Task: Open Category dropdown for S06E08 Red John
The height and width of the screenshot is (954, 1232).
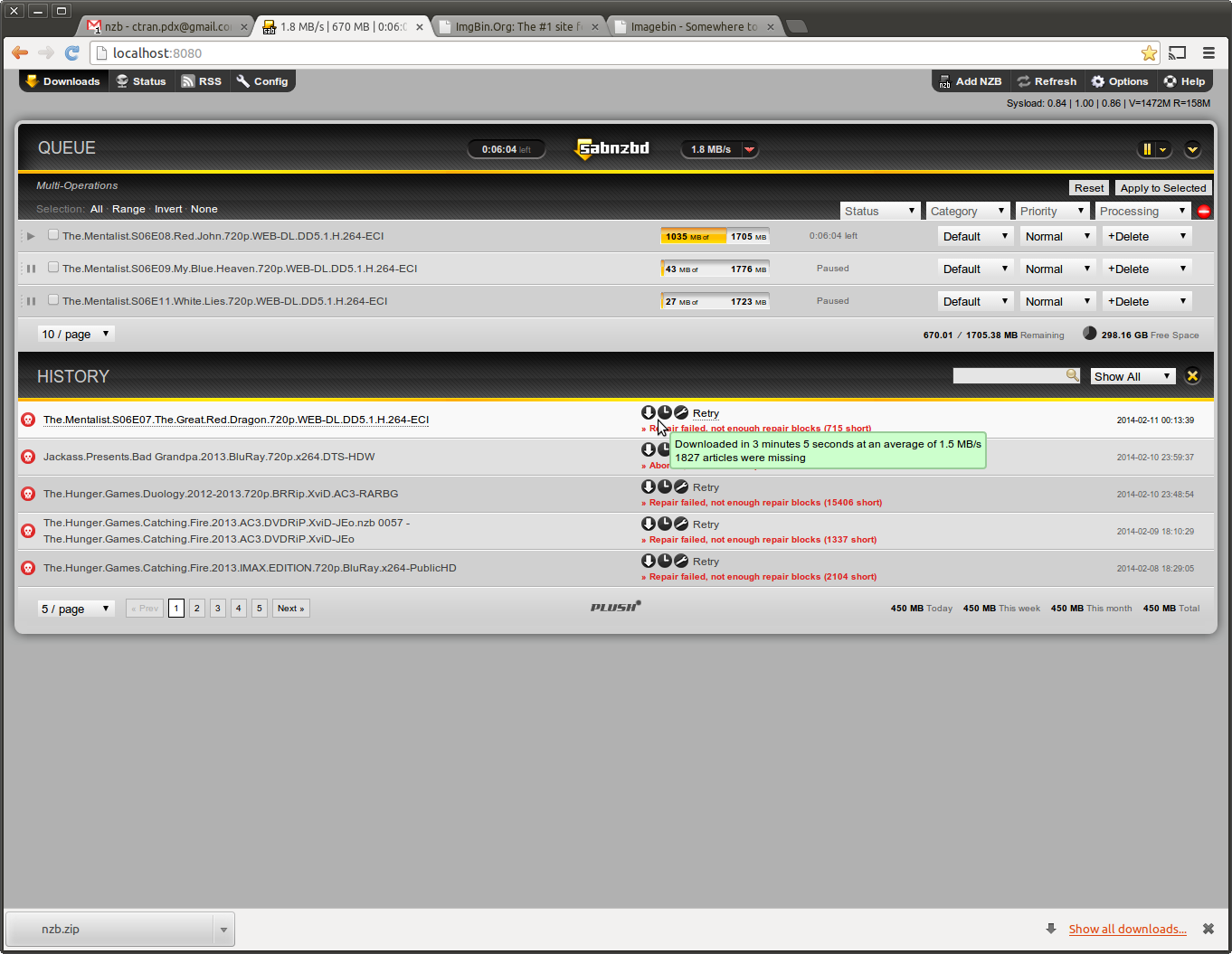Action: coord(975,236)
